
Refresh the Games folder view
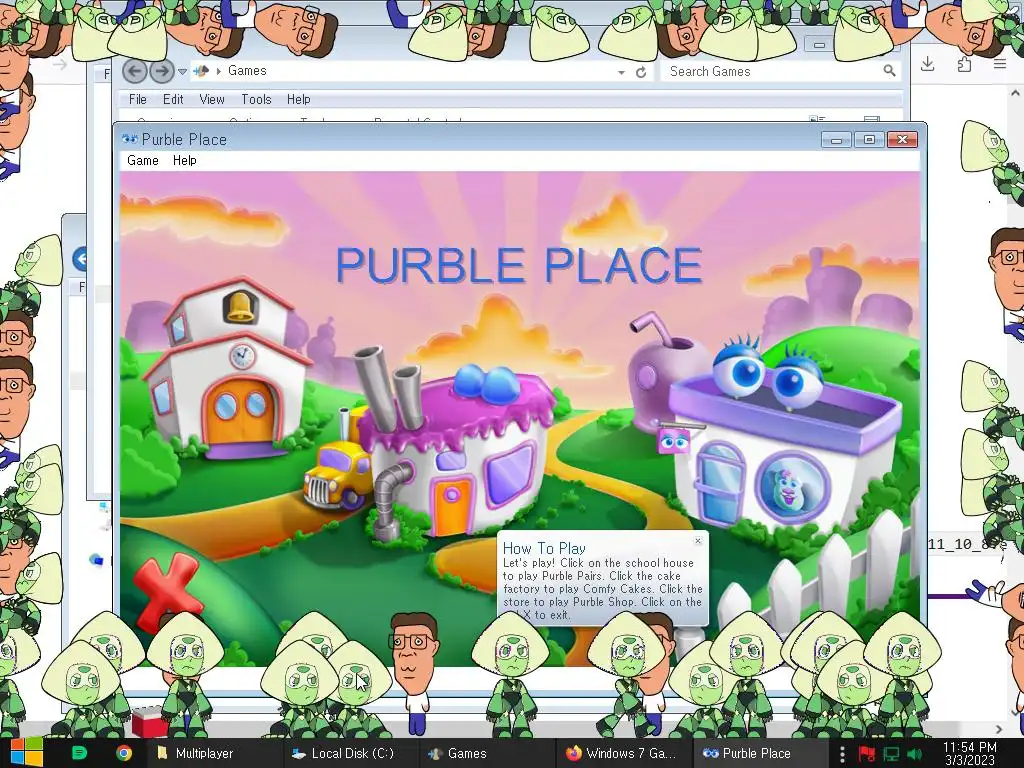click(x=641, y=72)
